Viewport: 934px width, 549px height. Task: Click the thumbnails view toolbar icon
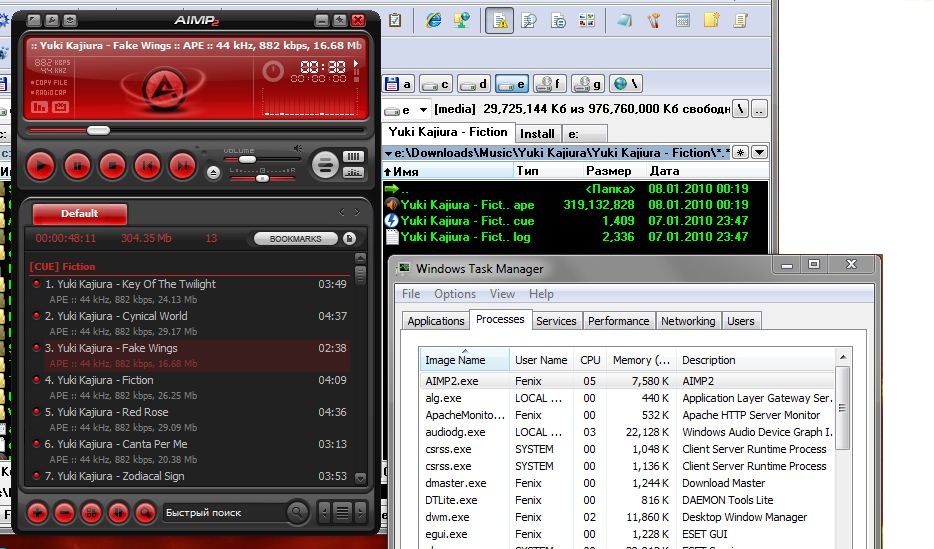click(x=587, y=21)
